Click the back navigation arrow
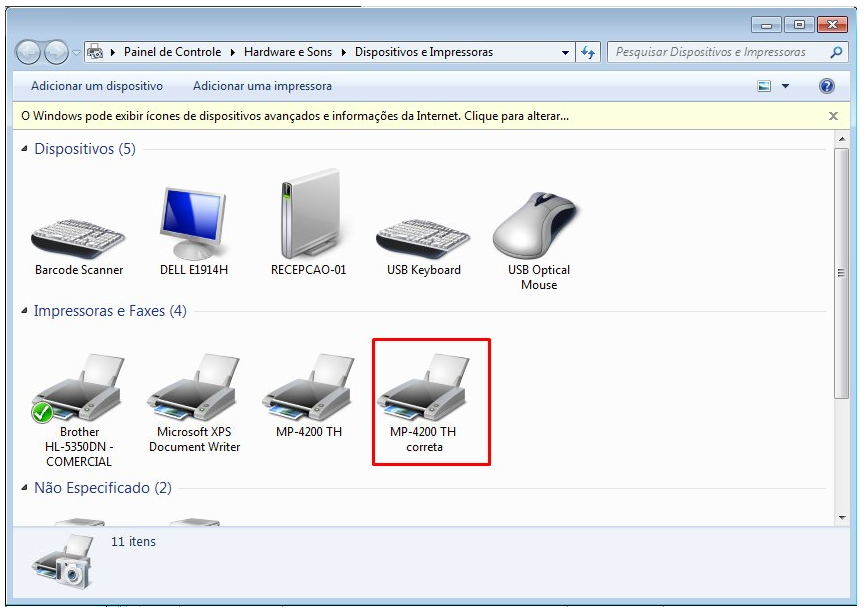 tap(28, 52)
